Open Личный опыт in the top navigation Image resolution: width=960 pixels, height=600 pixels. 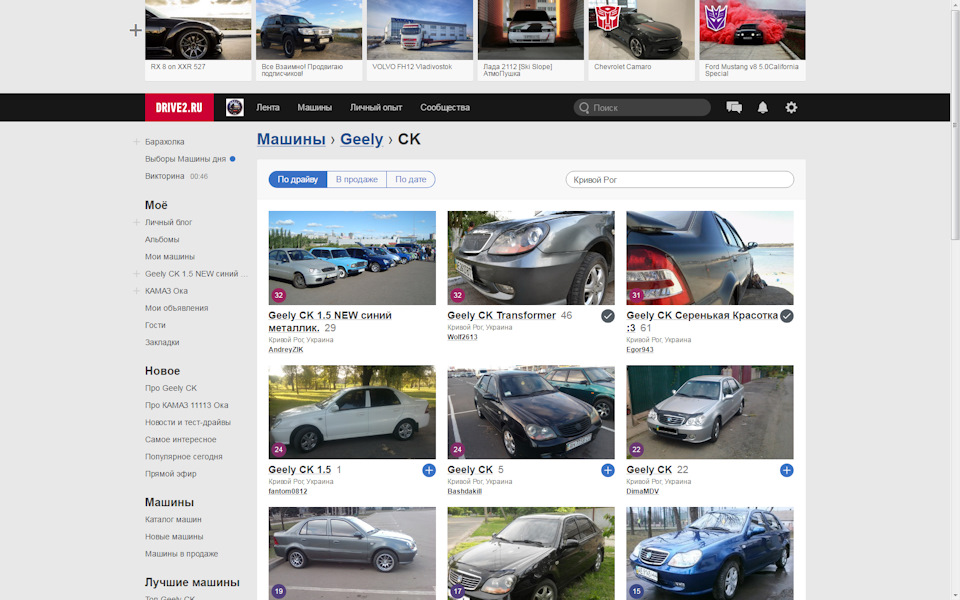(x=376, y=108)
